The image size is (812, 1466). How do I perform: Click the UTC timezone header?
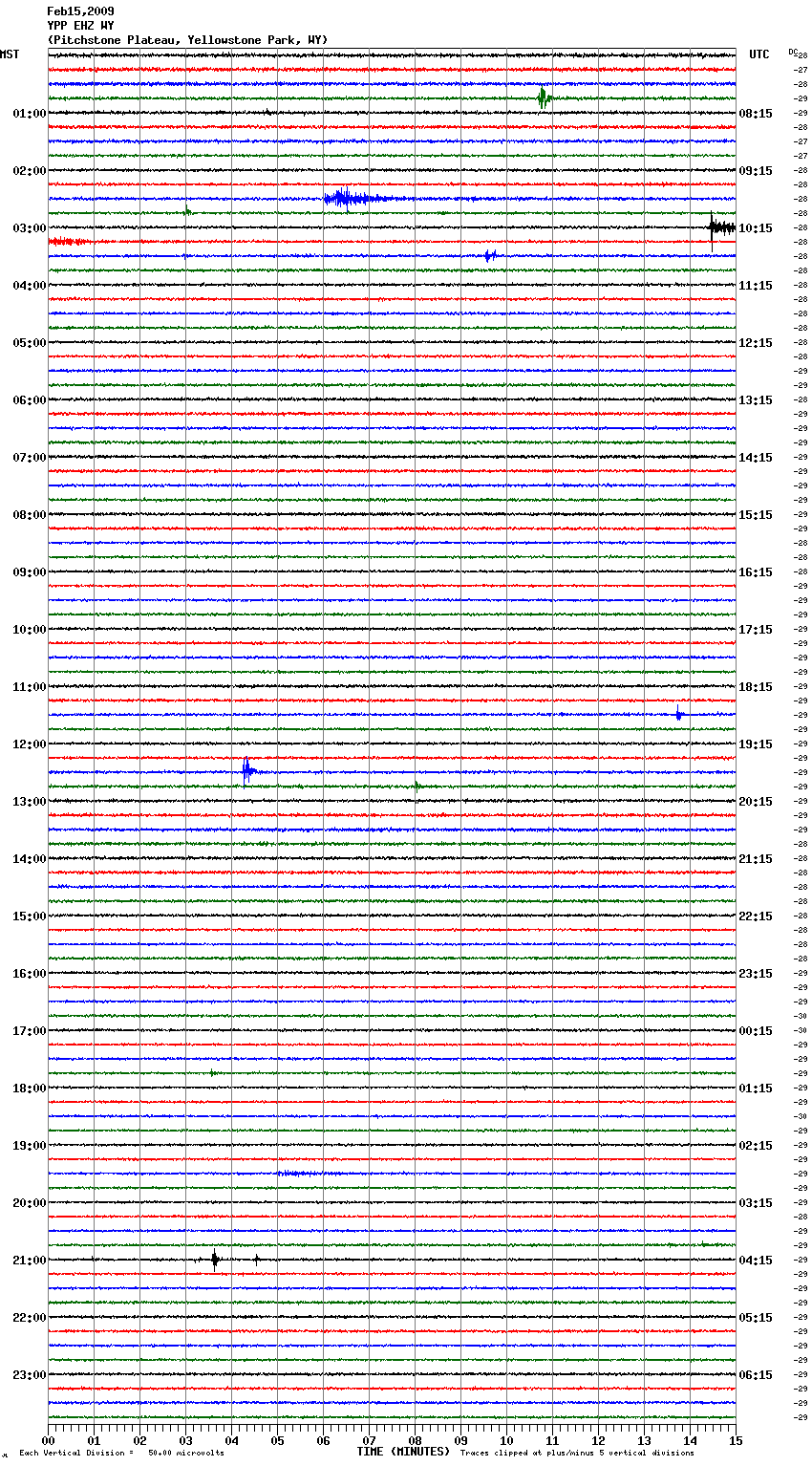pos(759,54)
